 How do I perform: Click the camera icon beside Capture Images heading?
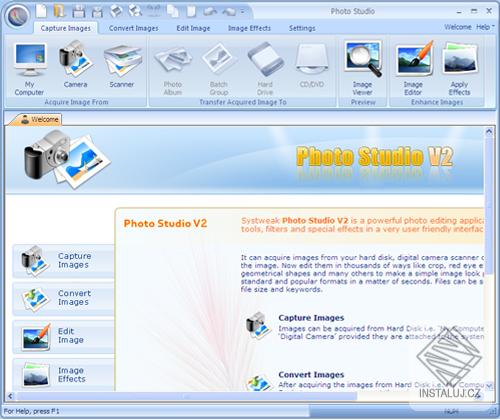click(x=258, y=326)
